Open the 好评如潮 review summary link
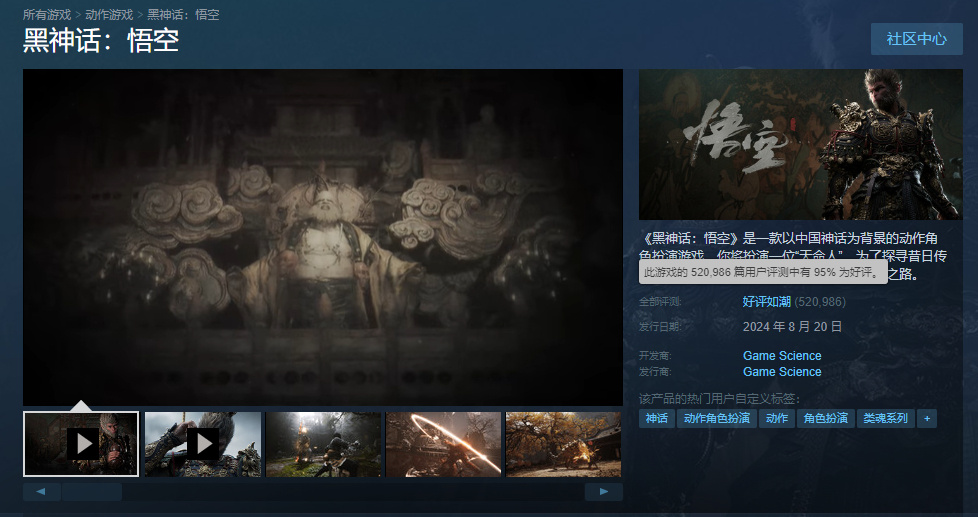Screen dimensions: 978x517 (x=767, y=302)
